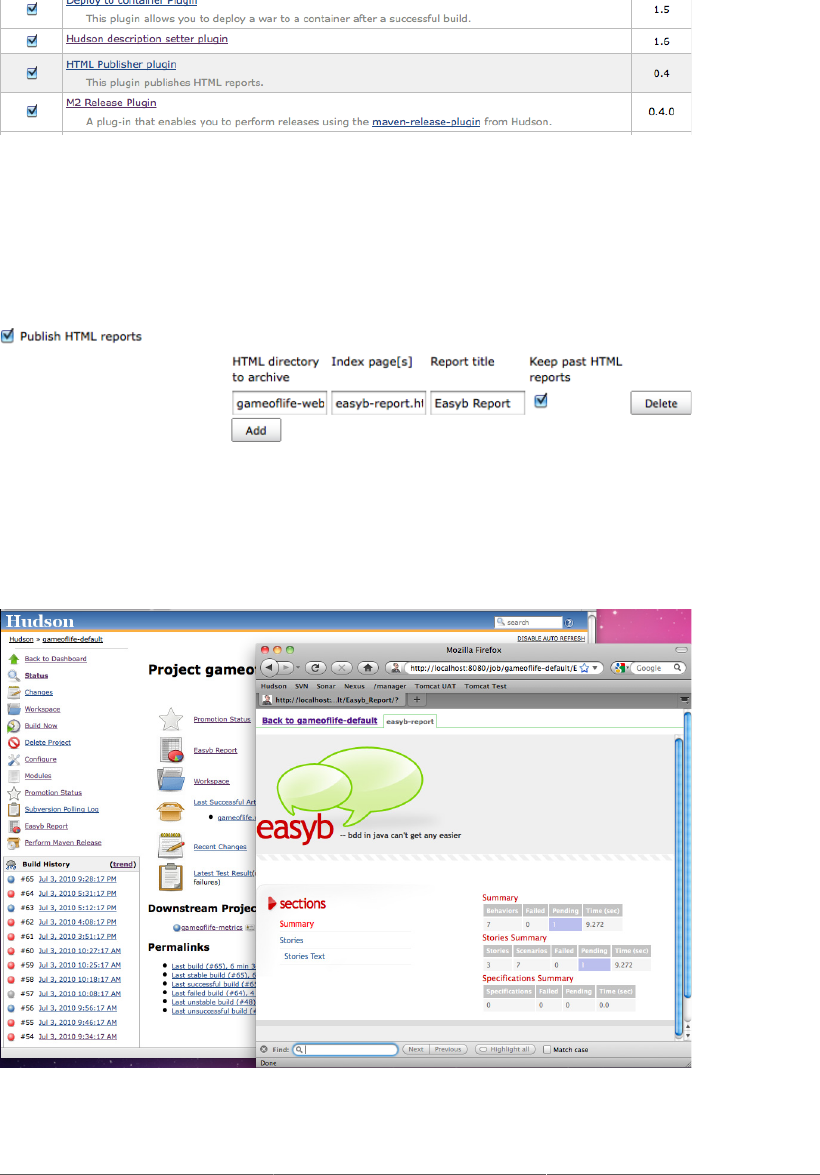Click Firefox Home button

click(367, 668)
